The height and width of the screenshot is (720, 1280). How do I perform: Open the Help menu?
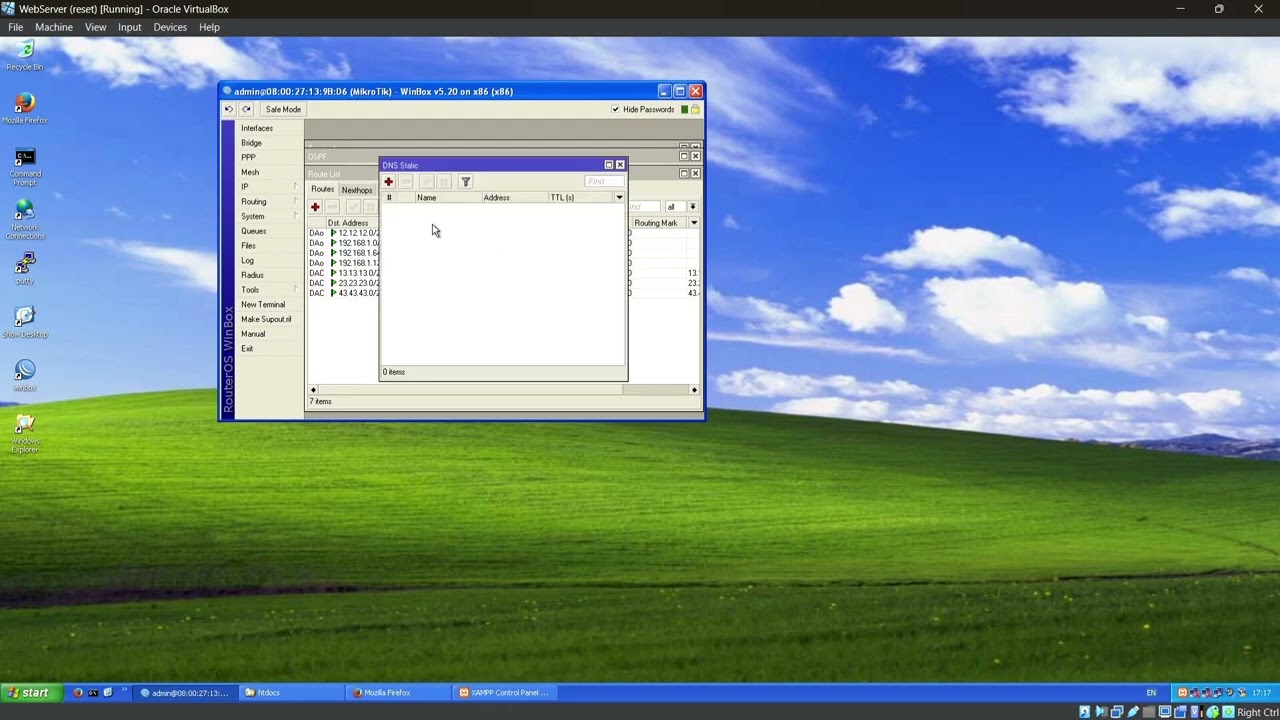pos(209,27)
